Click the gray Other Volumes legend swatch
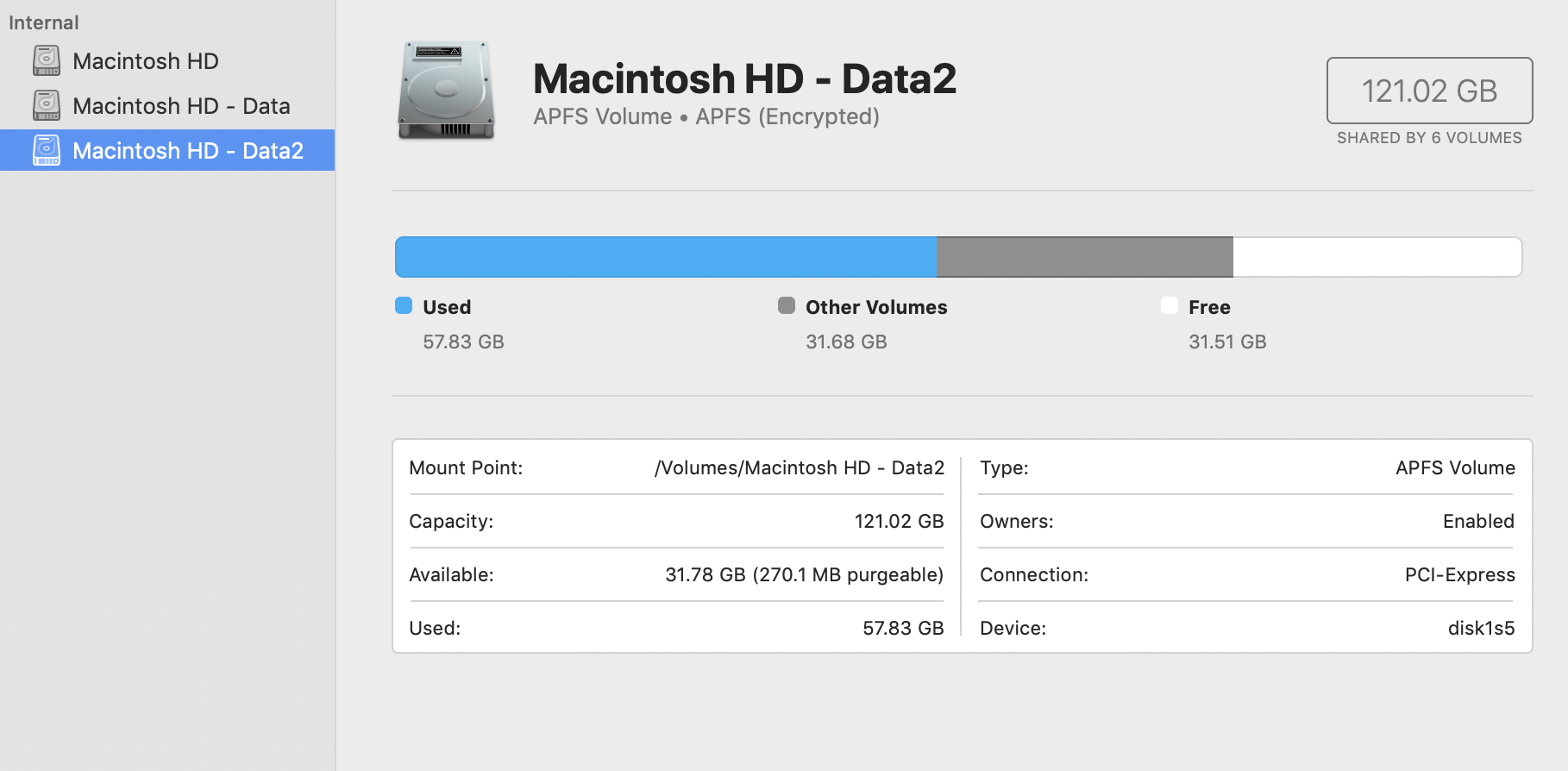This screenshot has height=771, width=1568. click(787, 306)
